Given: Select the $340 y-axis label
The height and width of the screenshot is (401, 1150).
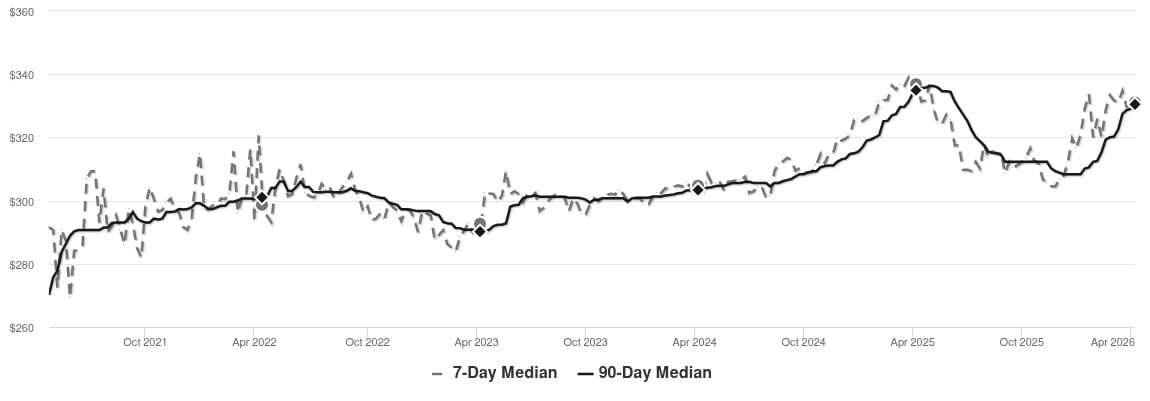Looking at the screenshot, I should click(21, 75).
